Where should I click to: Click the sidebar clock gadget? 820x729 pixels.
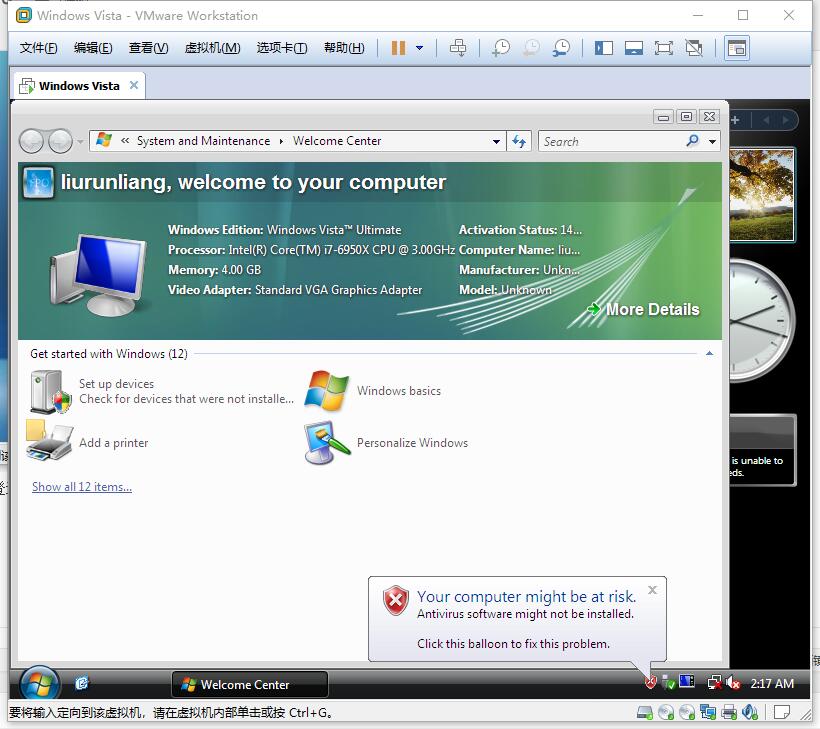(761, 320)
